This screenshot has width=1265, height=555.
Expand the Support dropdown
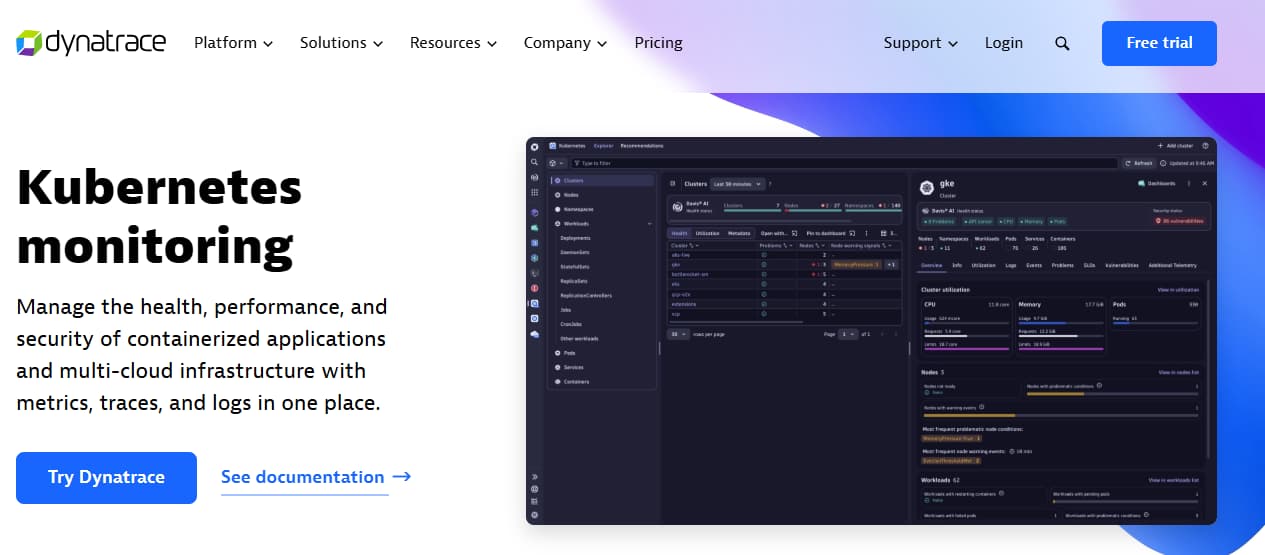[x=921, y=43]
